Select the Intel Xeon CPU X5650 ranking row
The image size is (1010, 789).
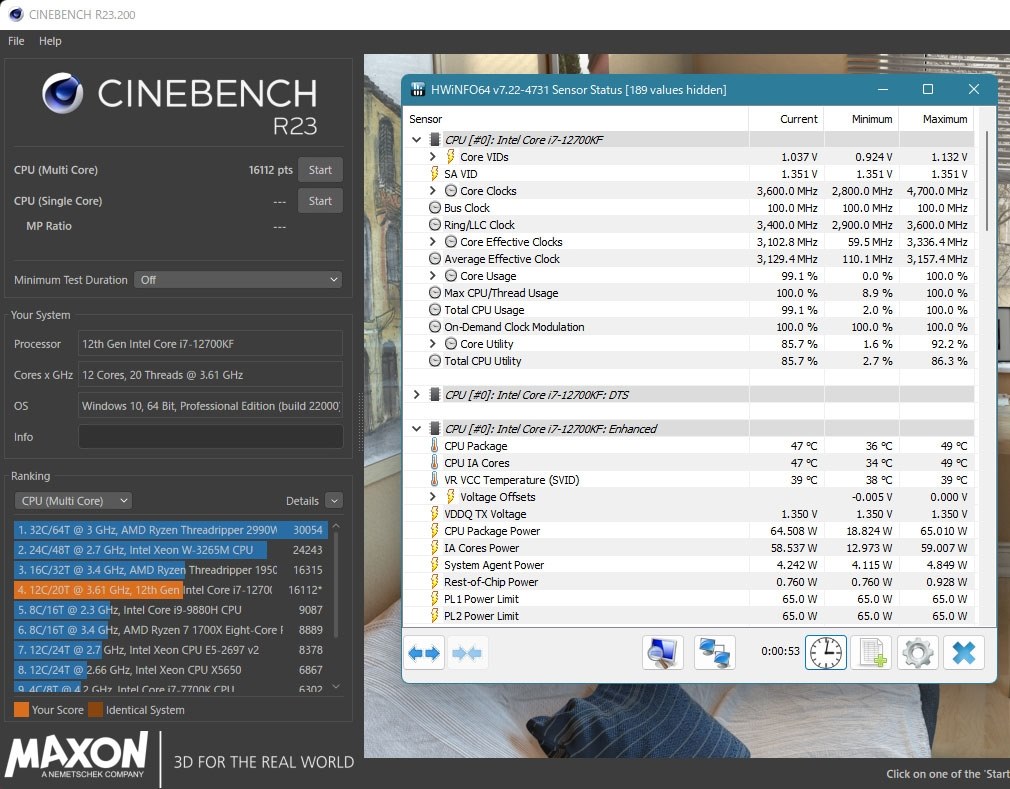(171, 670)
